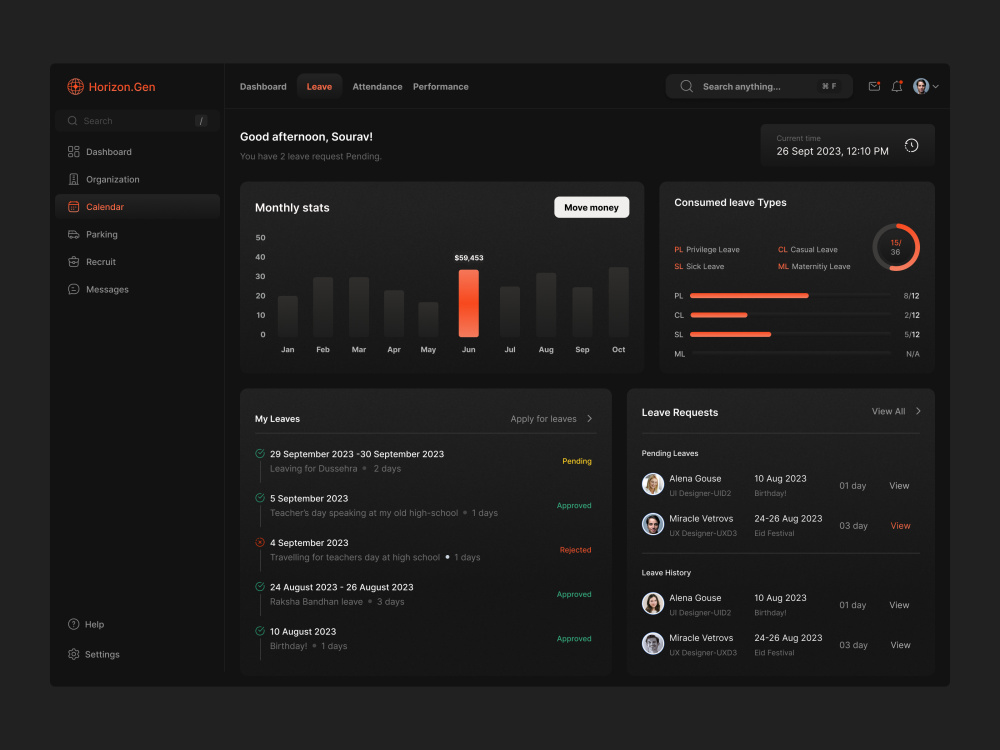Expand Apply for leaves arrow

point(589,418)
